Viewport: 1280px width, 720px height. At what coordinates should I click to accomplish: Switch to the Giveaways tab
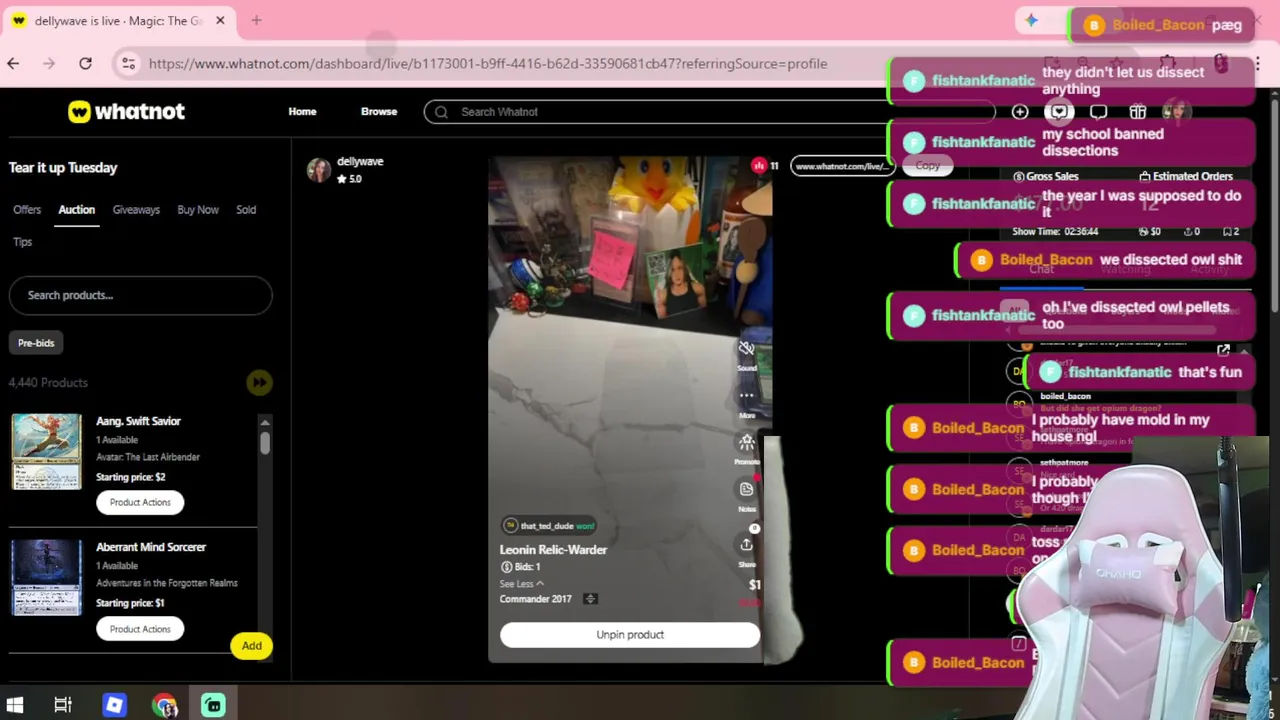[x=136, y=210]
